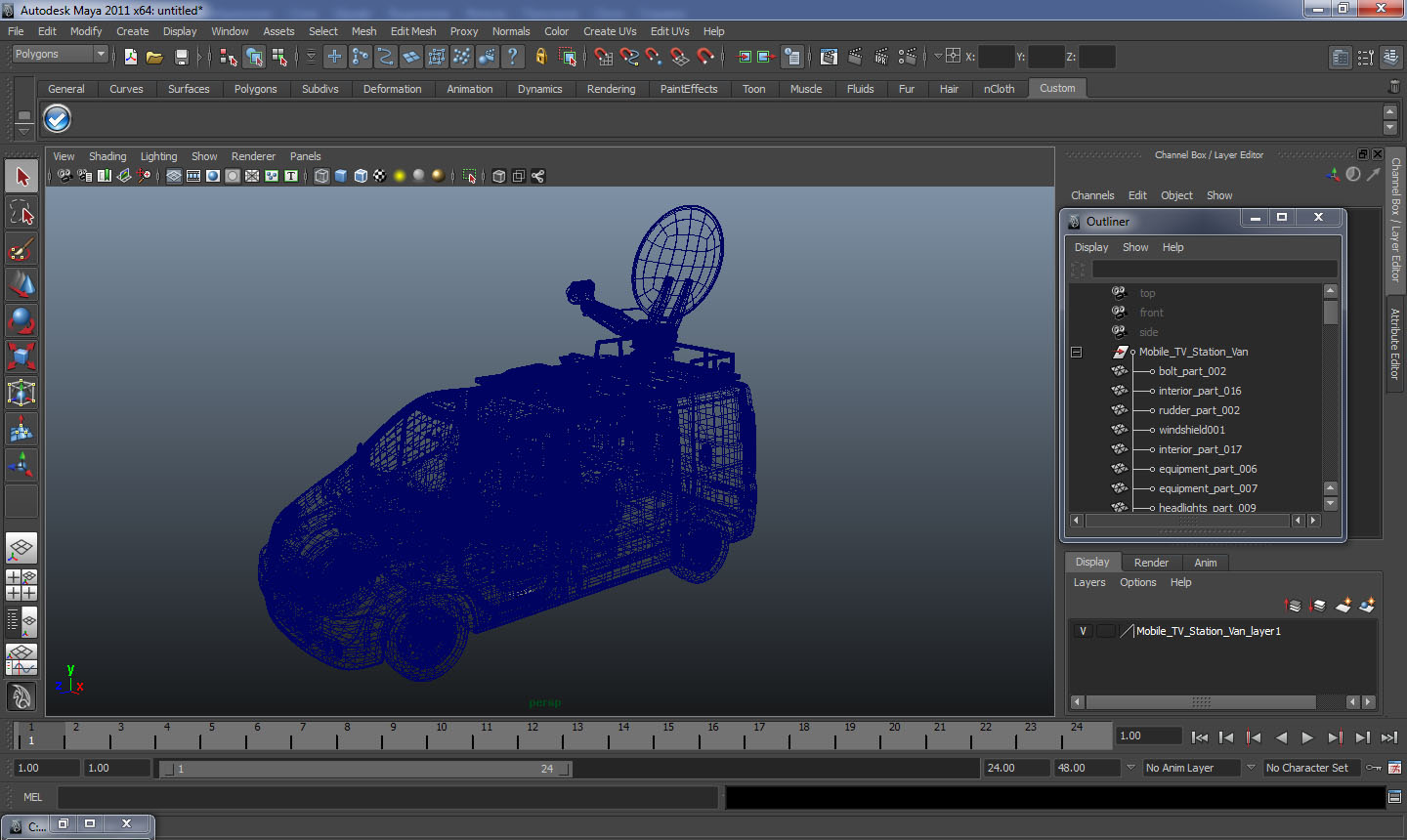The image size is (1407, 840).
Task: Open the input field mode dropdown arrow
Action: pos(938,57)
